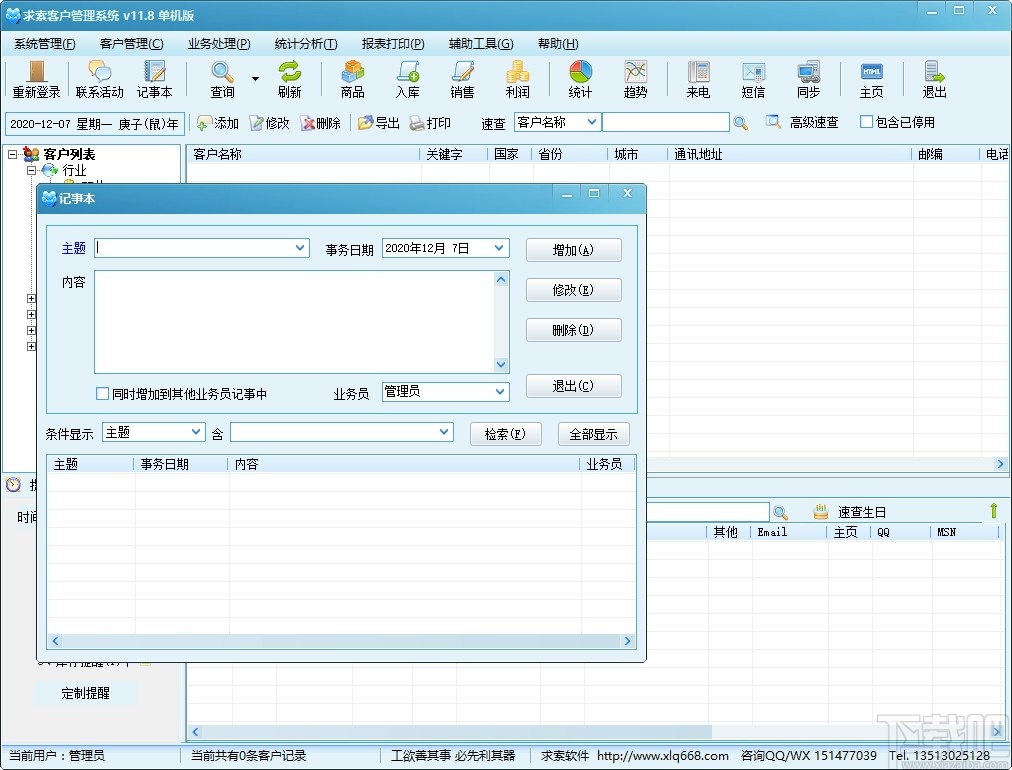Click the 通讯地址 column header
This screenshot has width=1012, height=770.
(791, 154)
